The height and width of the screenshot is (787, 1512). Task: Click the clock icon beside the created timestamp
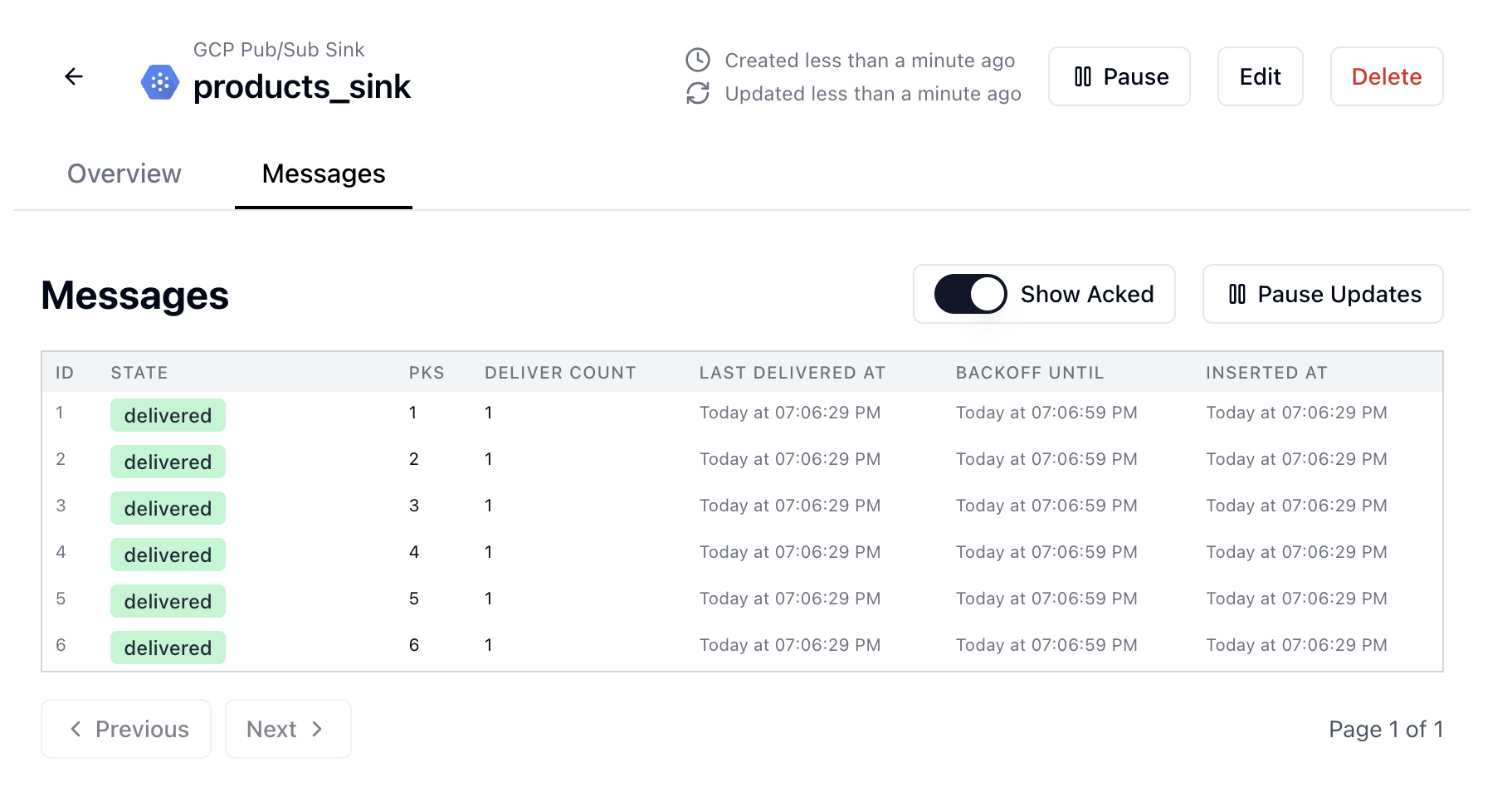[x=697, y=60]
